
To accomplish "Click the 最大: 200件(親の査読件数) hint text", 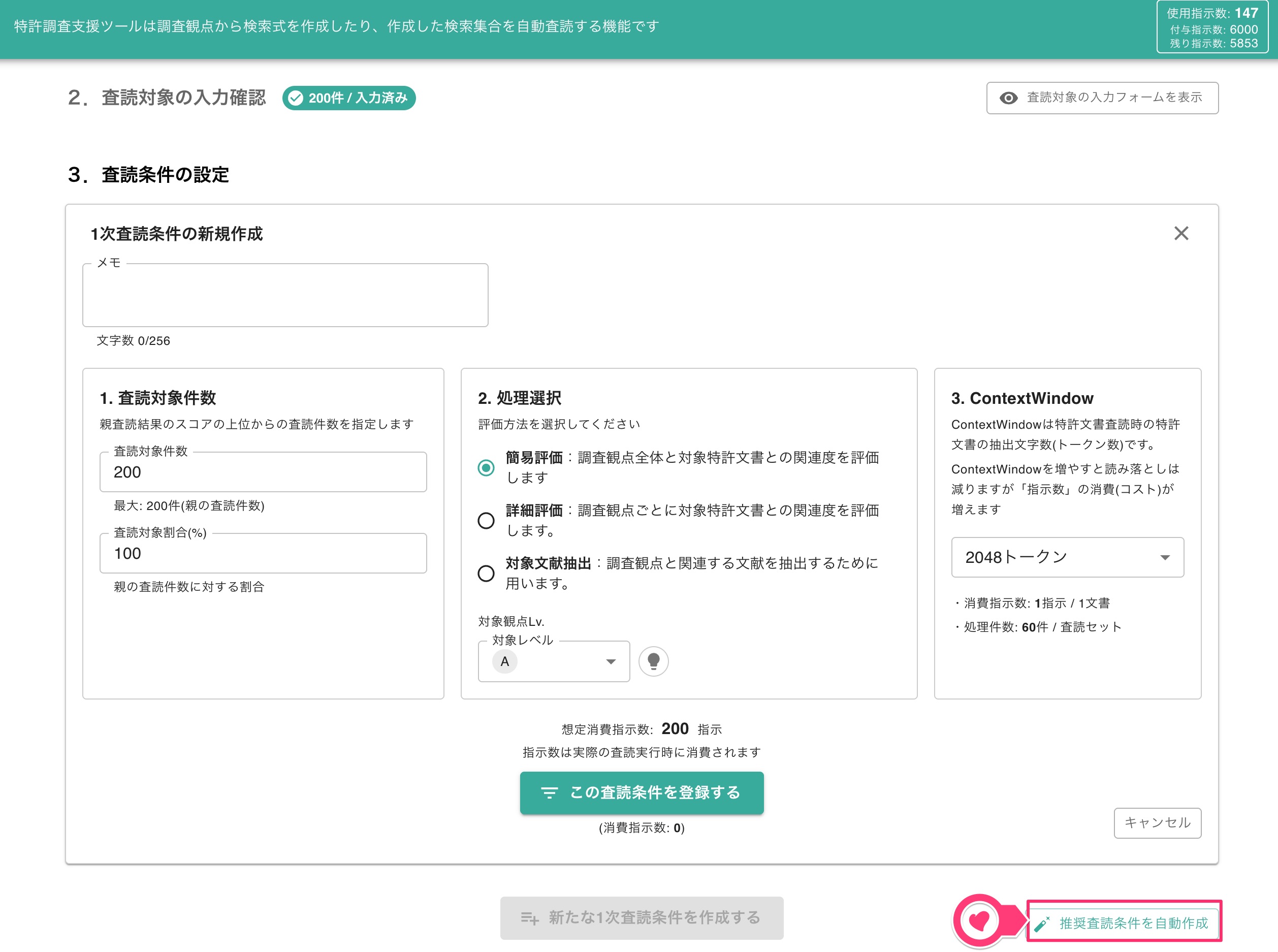I will pos(189,505).
